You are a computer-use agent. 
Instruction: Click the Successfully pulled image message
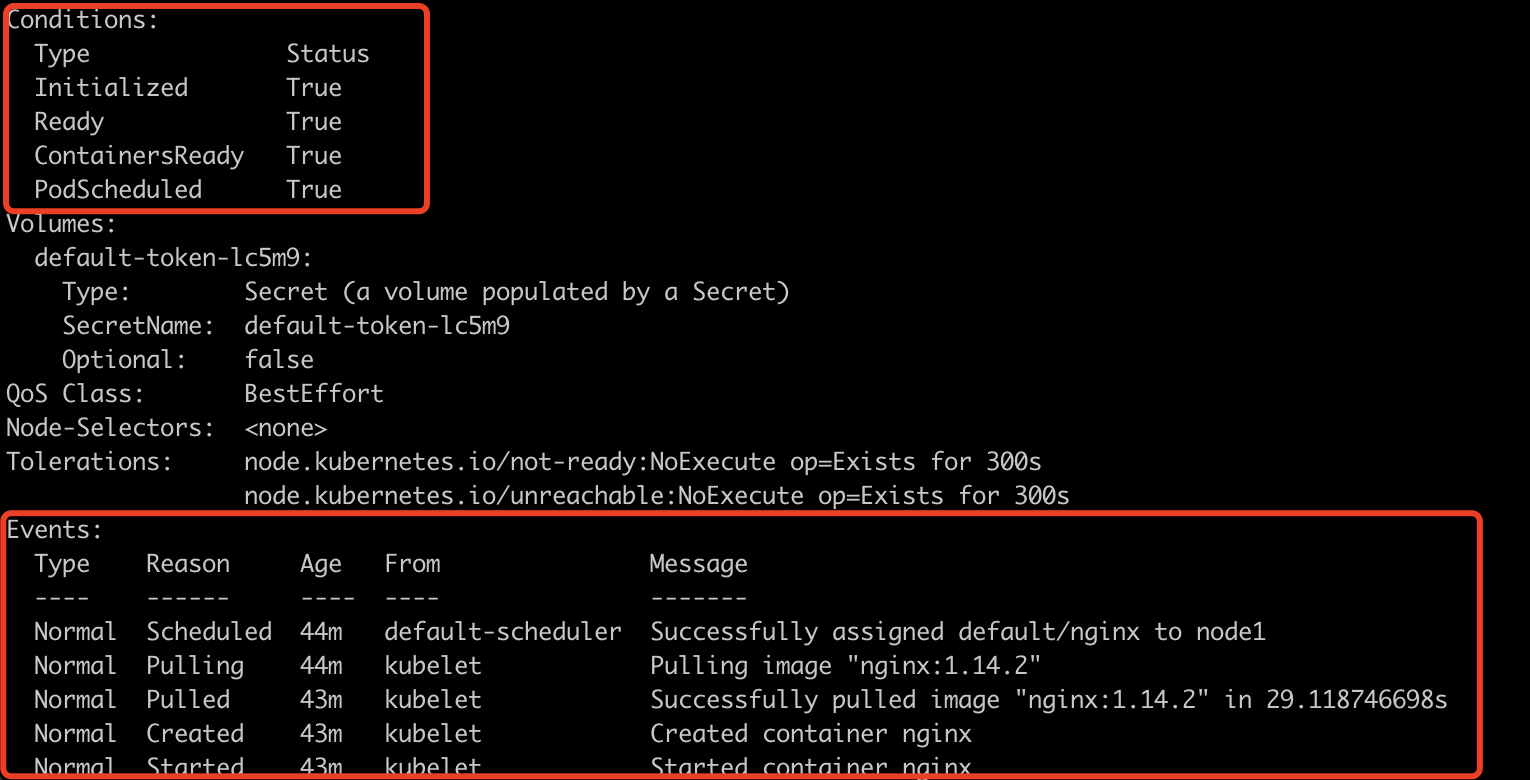[x=1048, y=700]
